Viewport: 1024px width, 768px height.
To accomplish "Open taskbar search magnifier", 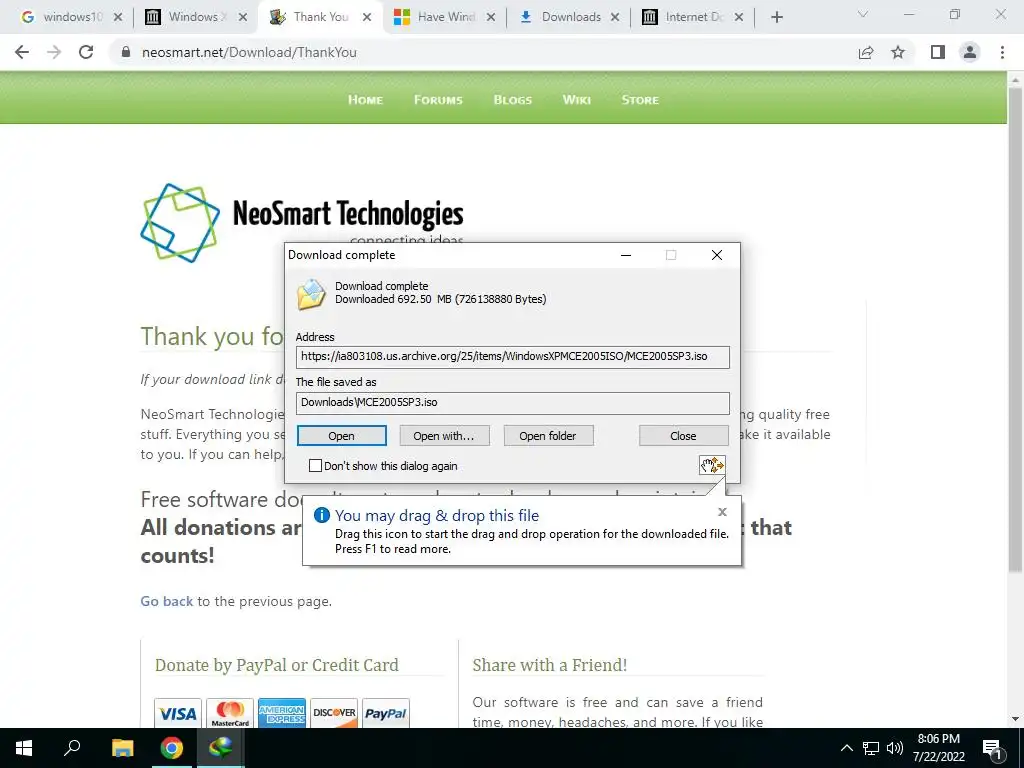I will pyautogui.click(x=72, y=748).
